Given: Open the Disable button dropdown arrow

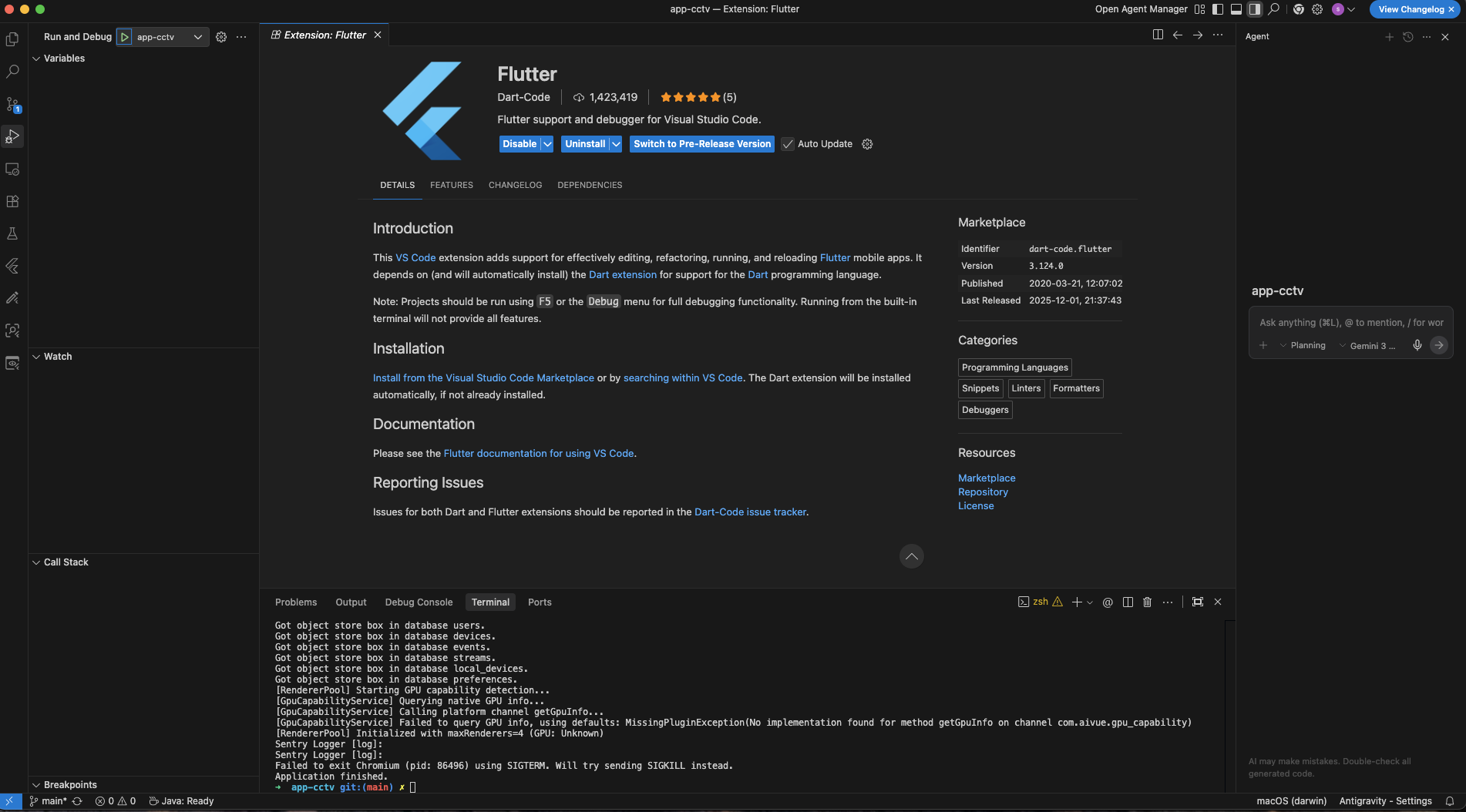Looking at the screenshot, I should coord(547,144).
